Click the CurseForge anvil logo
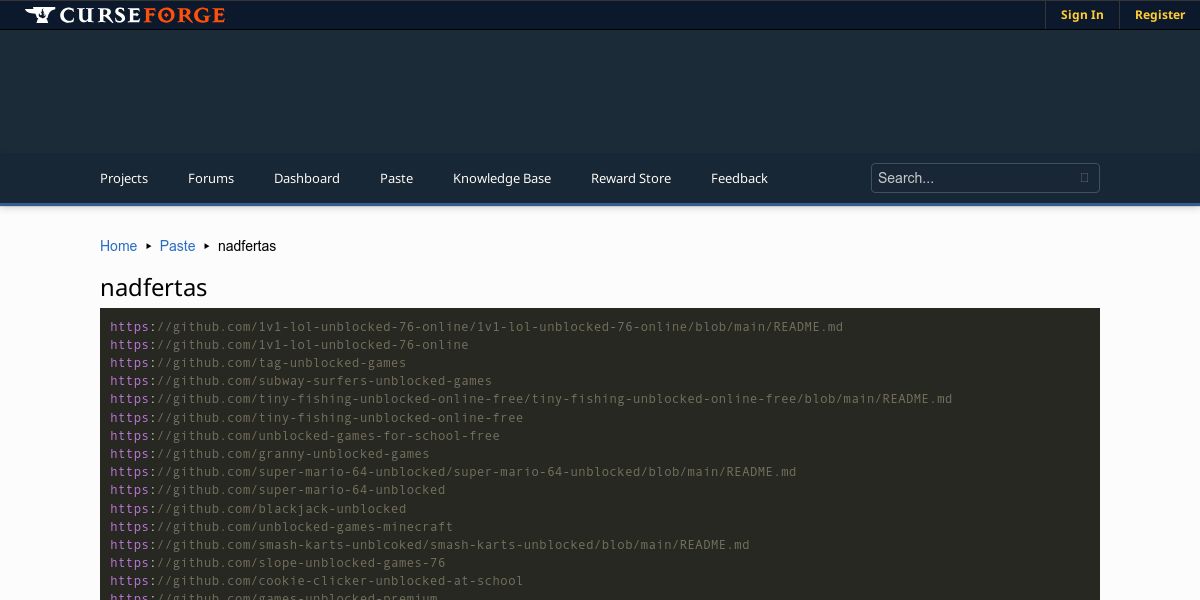1200x600 pixels. coord(125,15)
